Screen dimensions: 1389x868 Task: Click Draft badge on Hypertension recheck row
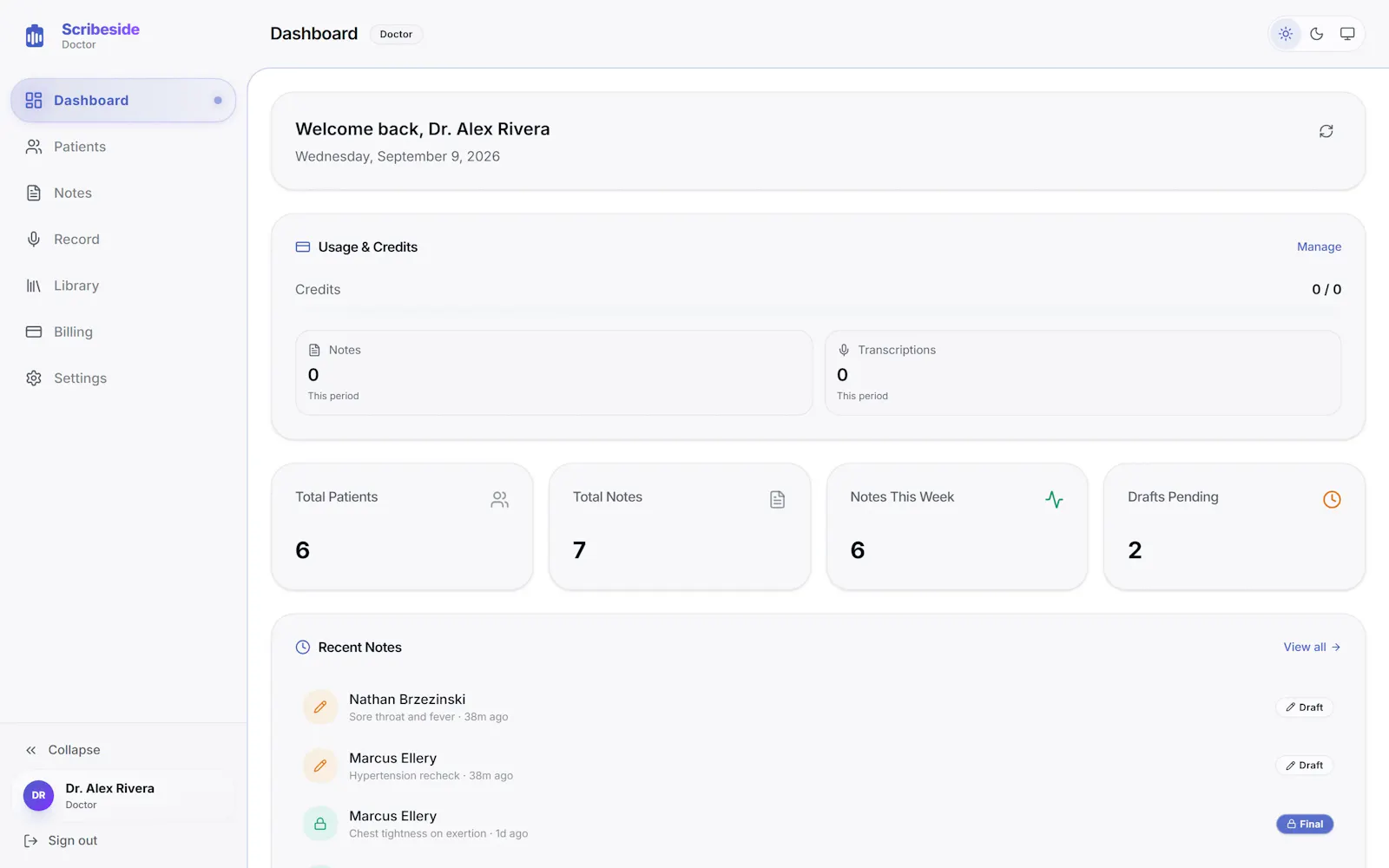1304,766
